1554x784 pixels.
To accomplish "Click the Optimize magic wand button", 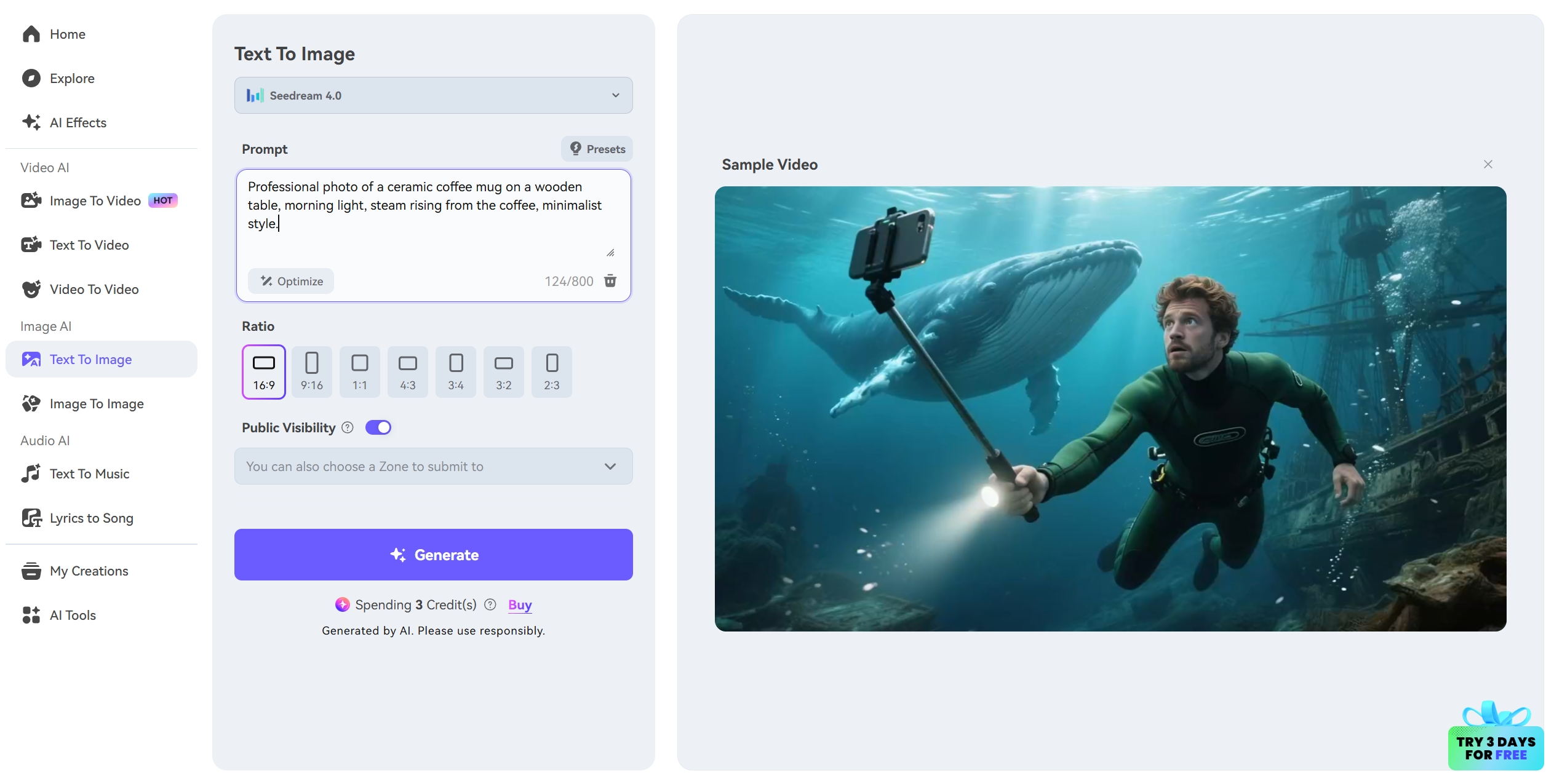I will click(291, 281).
